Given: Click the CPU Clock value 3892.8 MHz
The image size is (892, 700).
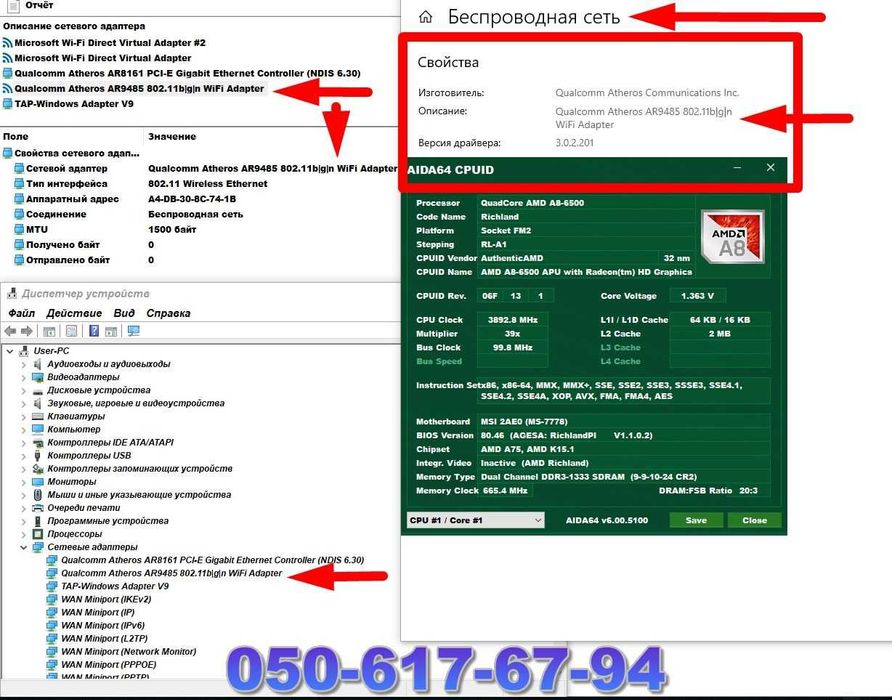Looking at the screenshot, I should (x=513, y=320).
